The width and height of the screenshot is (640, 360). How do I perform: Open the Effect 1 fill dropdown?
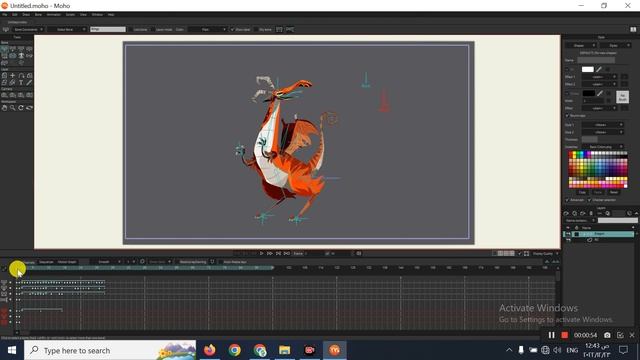600,77
